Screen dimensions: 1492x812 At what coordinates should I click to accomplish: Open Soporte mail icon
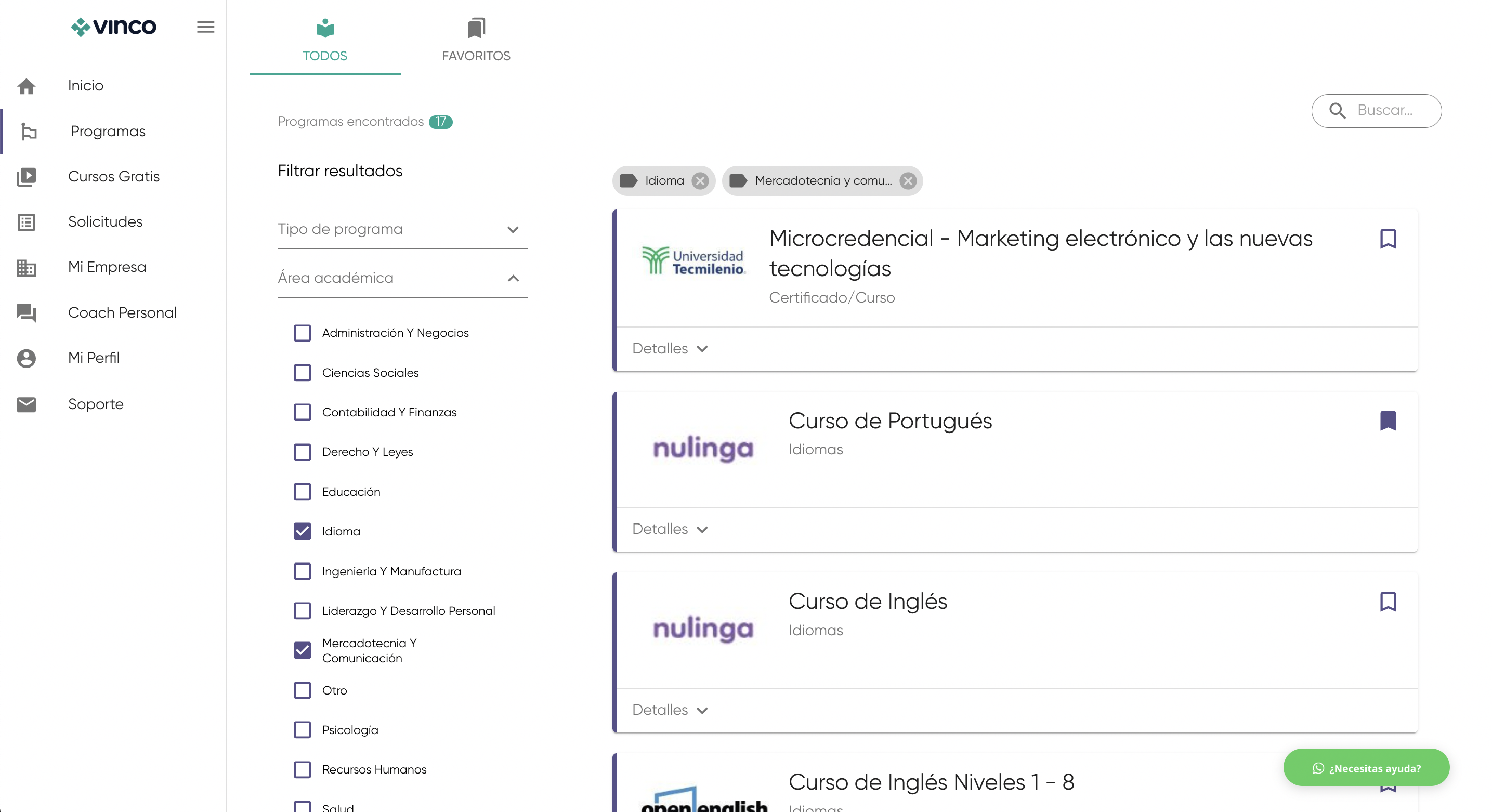pos(27,404)
